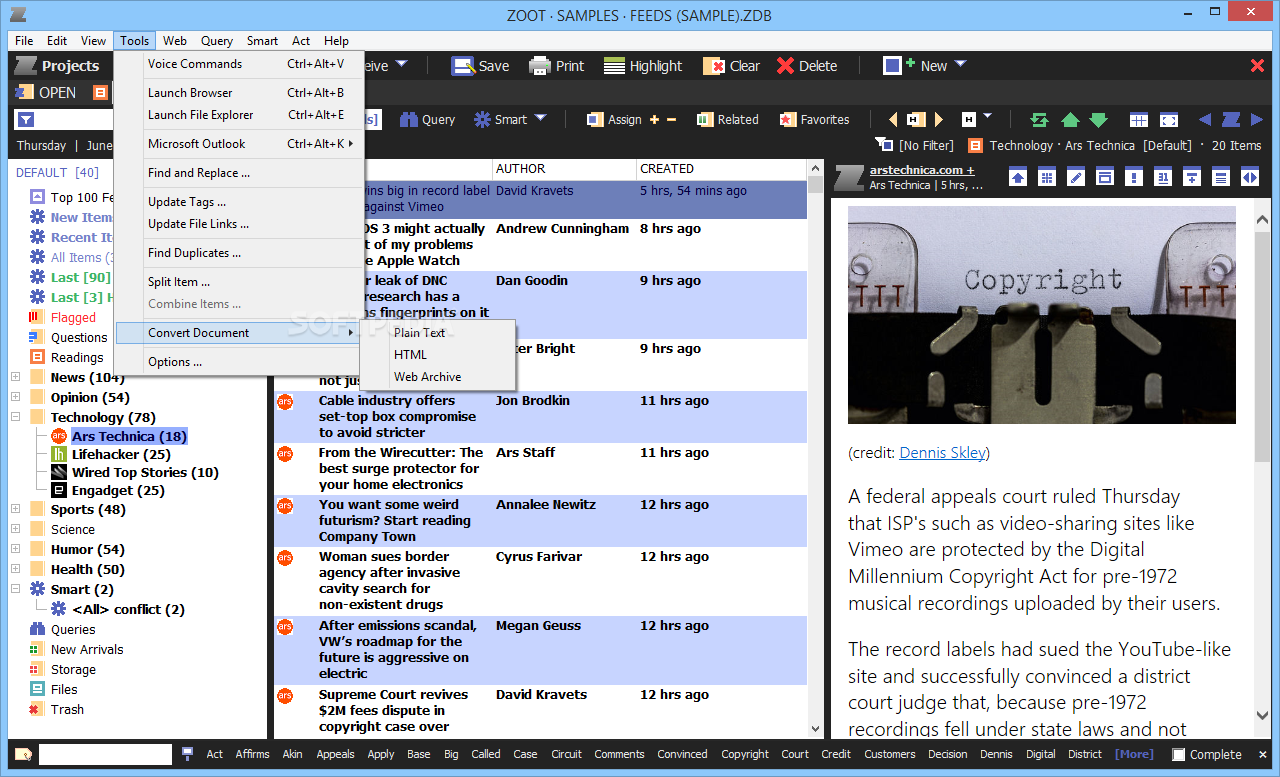Click the minus icon next to Assign
1280x777 pixels.
click(x=671, y=119)
